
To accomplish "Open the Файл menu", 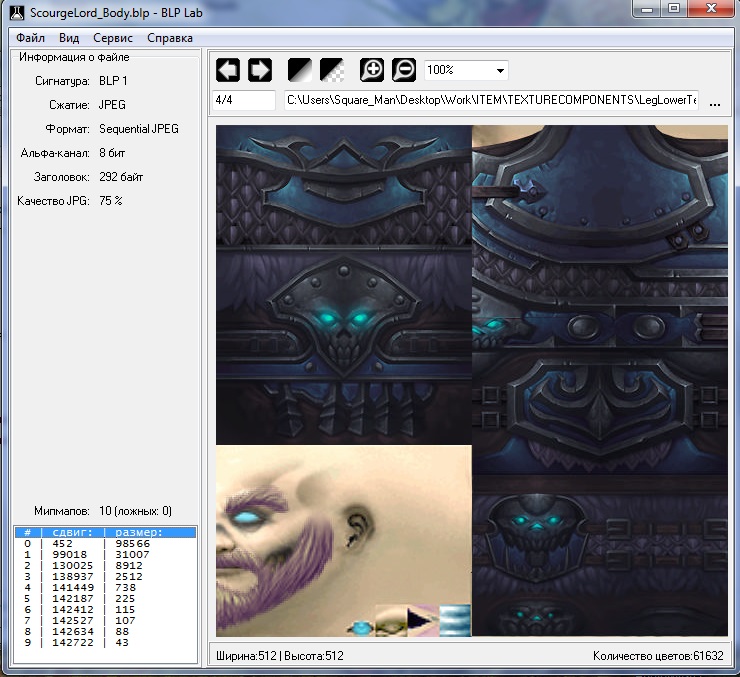I will tap(30, 38).
